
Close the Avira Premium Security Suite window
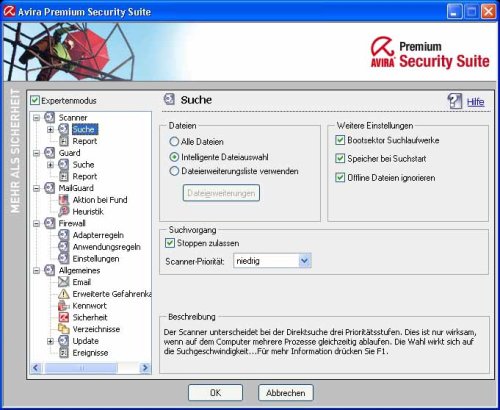488,12
